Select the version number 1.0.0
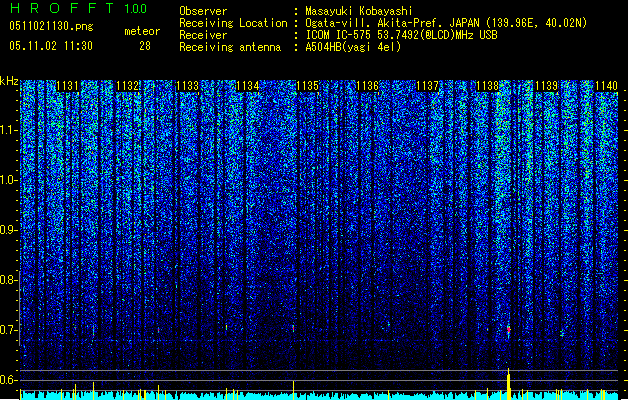Viewport: 629px width, 400px height. click(x=135, y=9)
